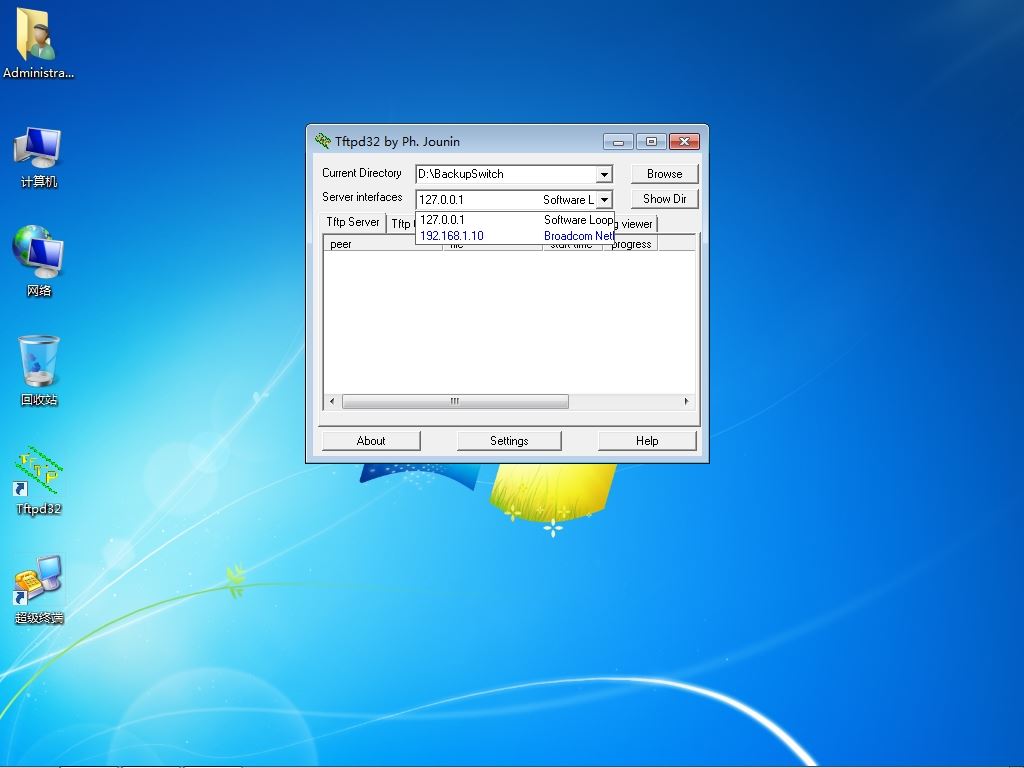
Task: Open the 计算机 desktop icon
Action: [38, 157]
